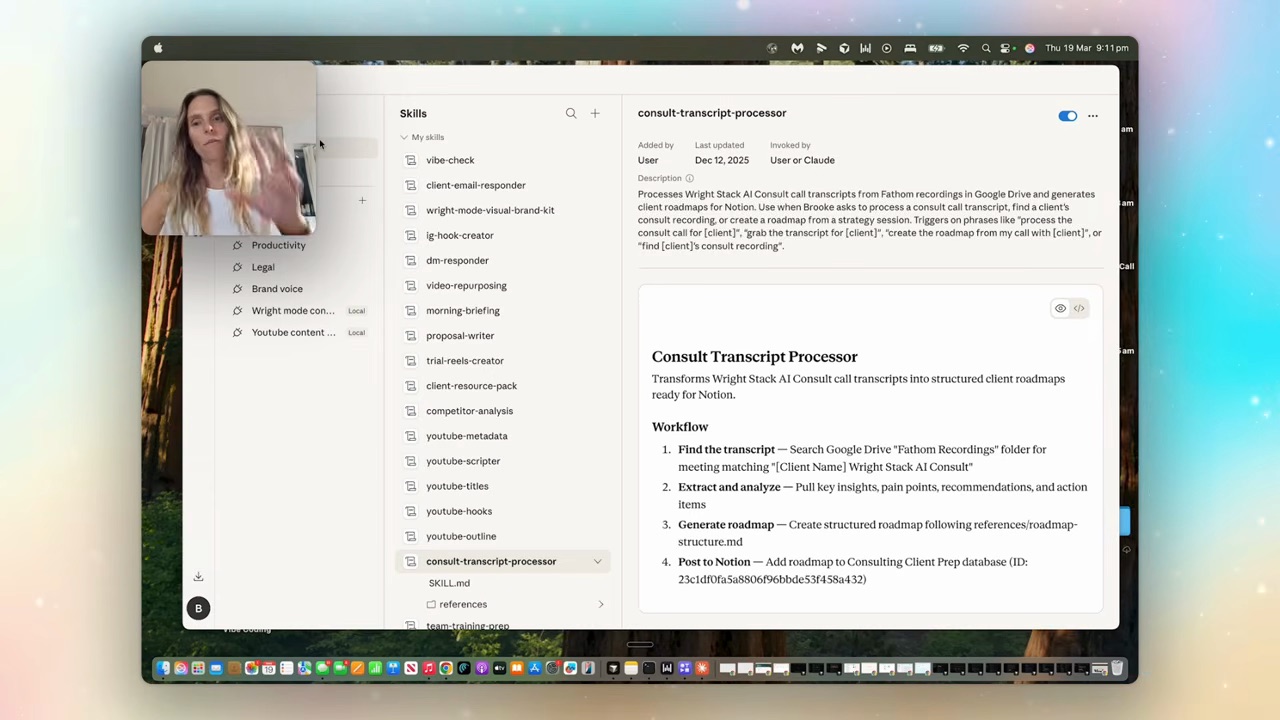Image resolution: width=1280 pixels, height=720 pixels.
Task: Click the Brand voice plugin icon
Action: coord(237,289)
